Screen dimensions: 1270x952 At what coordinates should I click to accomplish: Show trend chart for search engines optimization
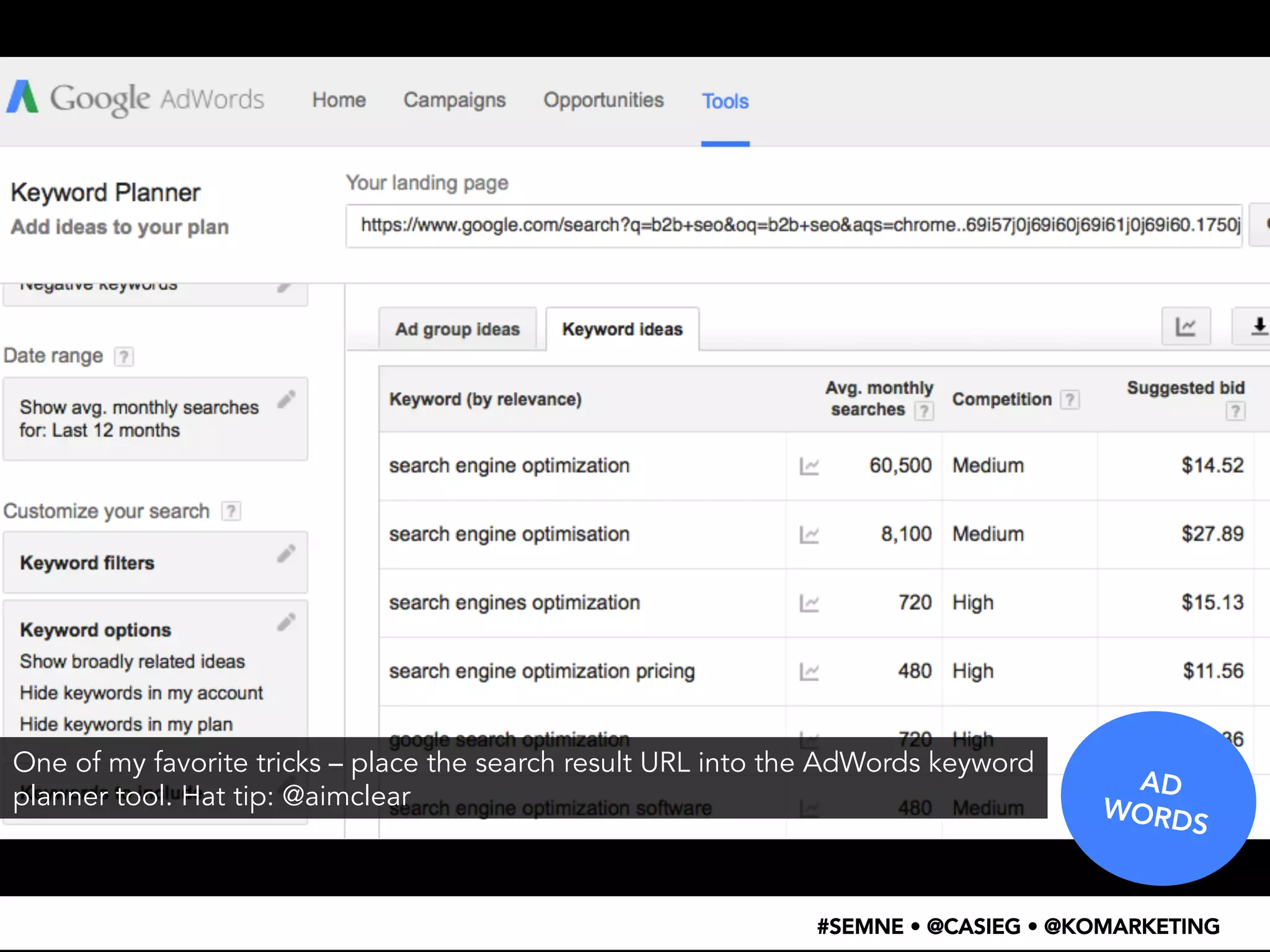809,602
